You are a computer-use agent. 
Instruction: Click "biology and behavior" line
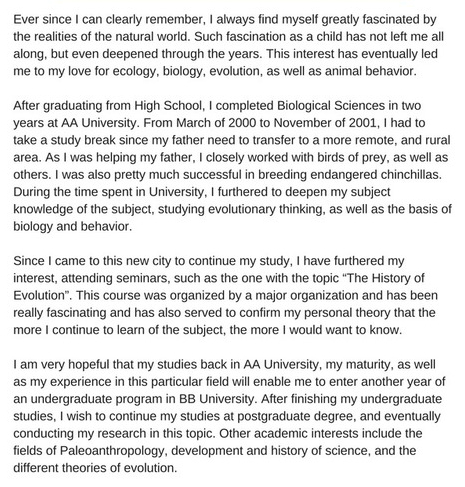(x=73, y=227)
